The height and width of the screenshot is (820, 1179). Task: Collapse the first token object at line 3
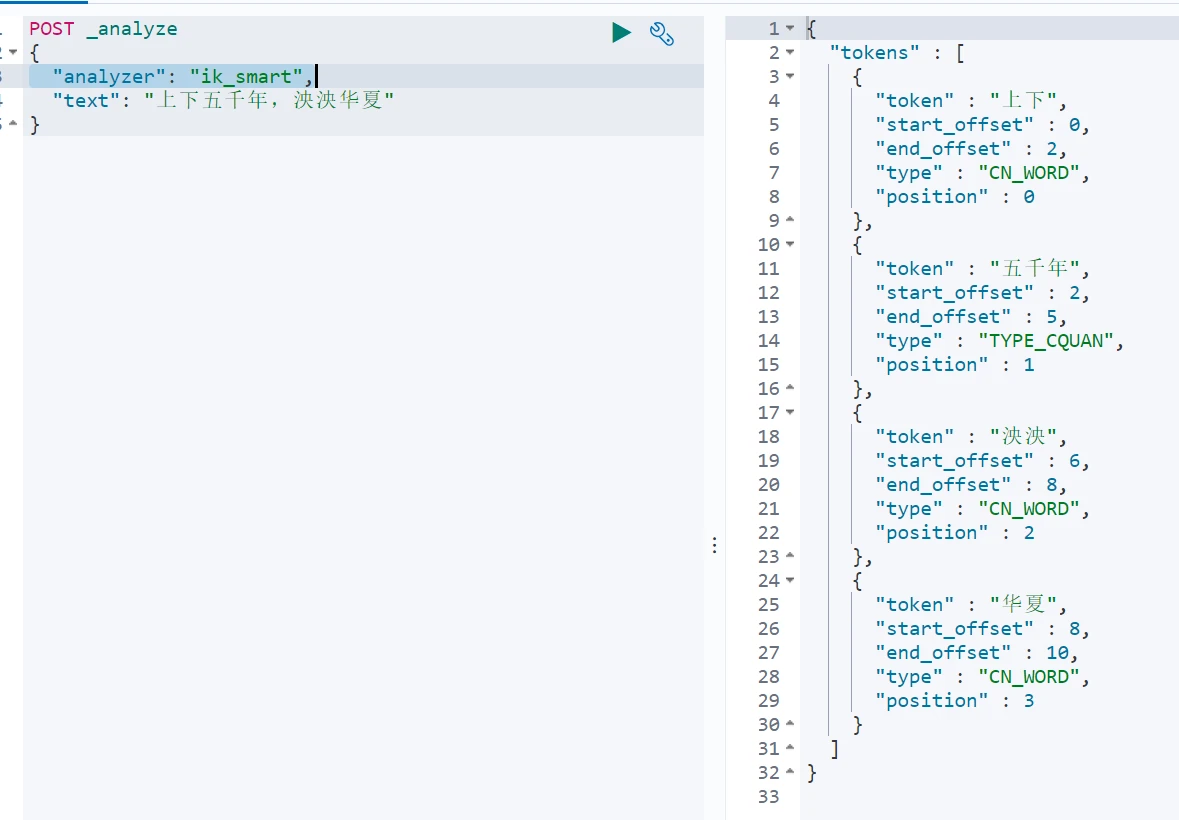(790, 77)
